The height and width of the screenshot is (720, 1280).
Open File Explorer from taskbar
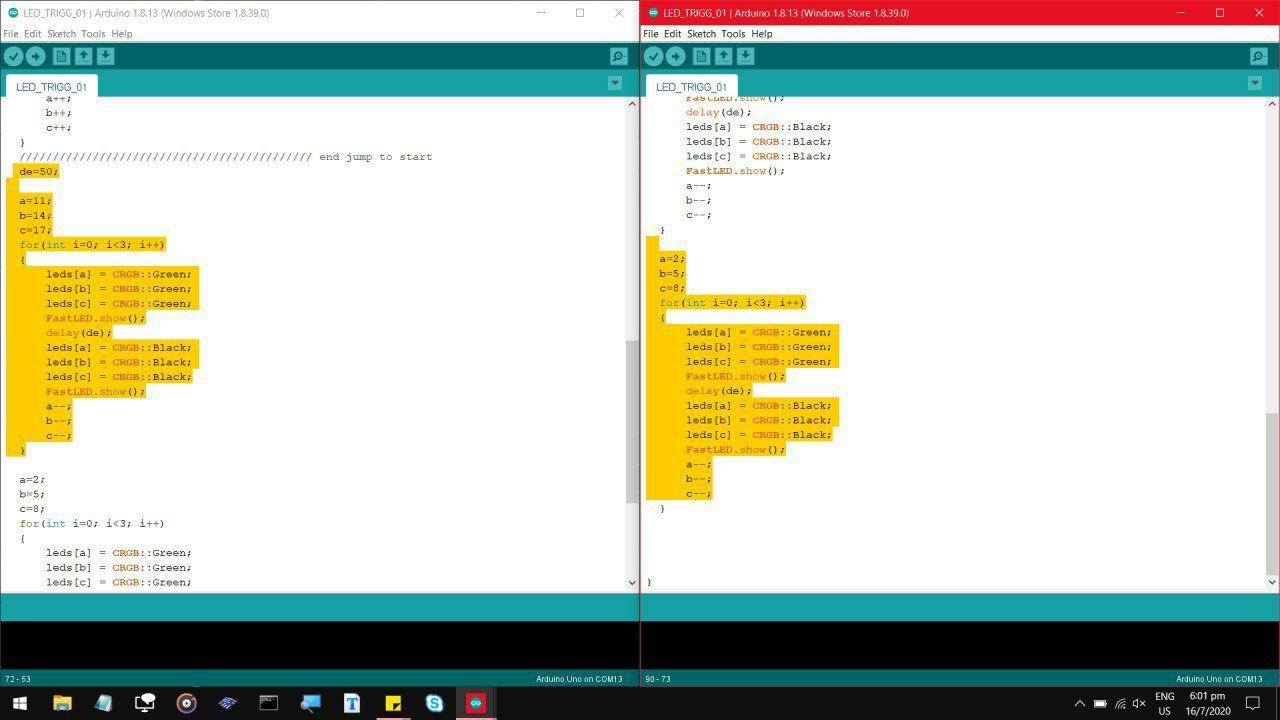click(62, 703)
